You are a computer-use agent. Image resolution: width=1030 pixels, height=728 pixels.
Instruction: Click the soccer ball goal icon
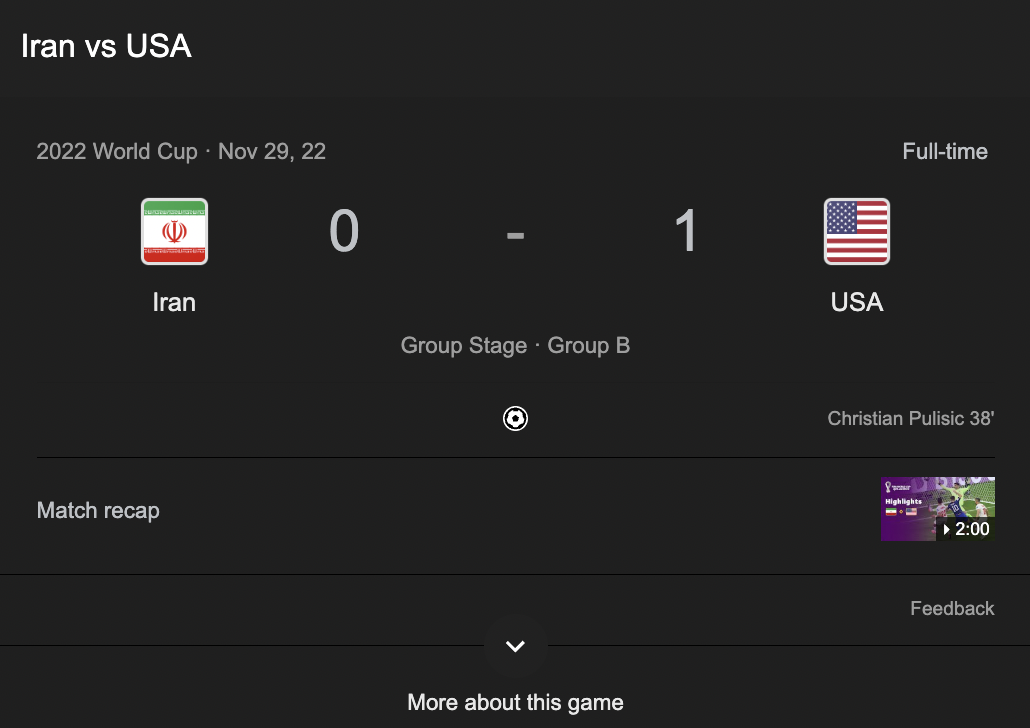click(x=515, y=419)
